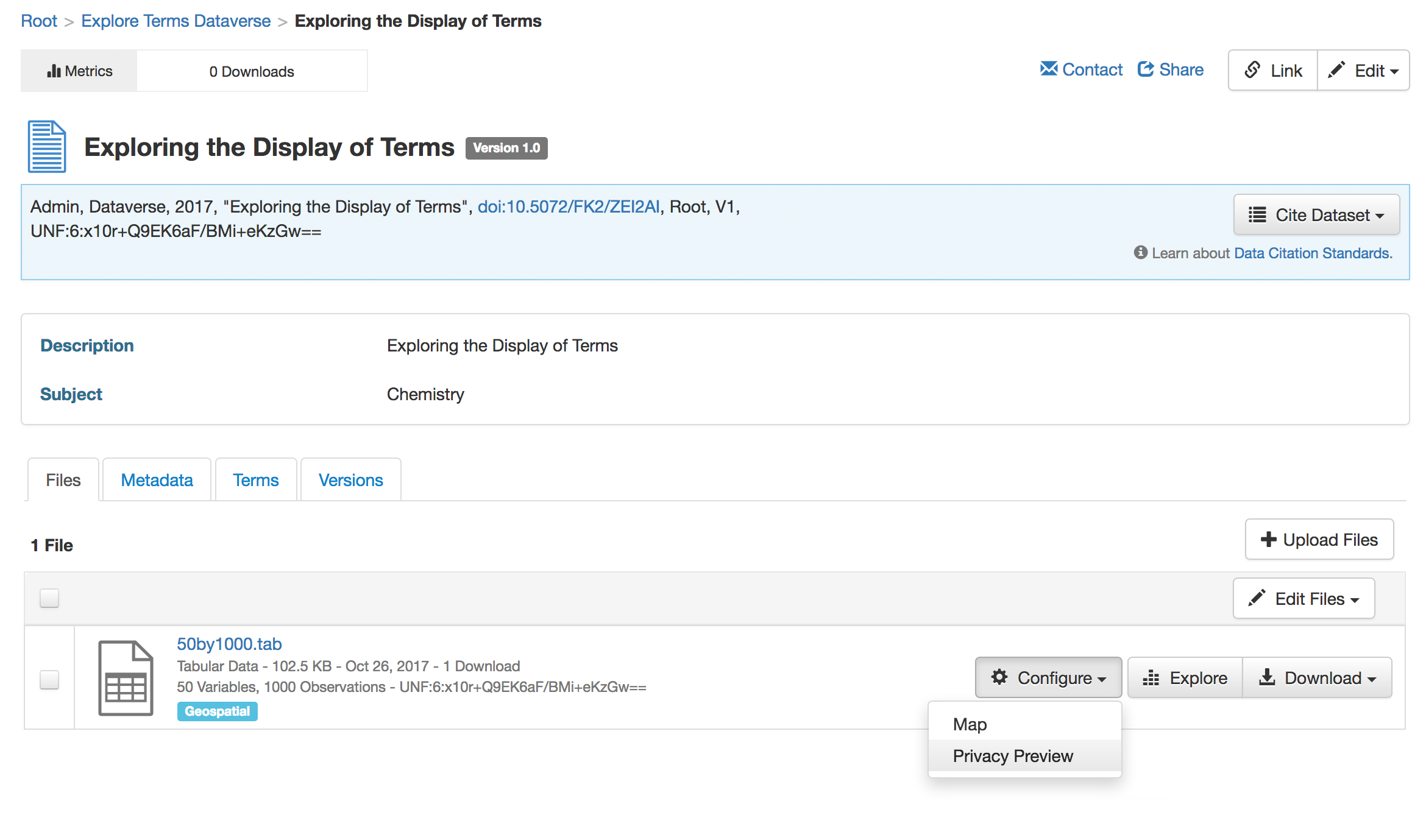Open the 50by1000.tab file link
The height and width of the screenshot is (840, 1426).
[229, 643]
